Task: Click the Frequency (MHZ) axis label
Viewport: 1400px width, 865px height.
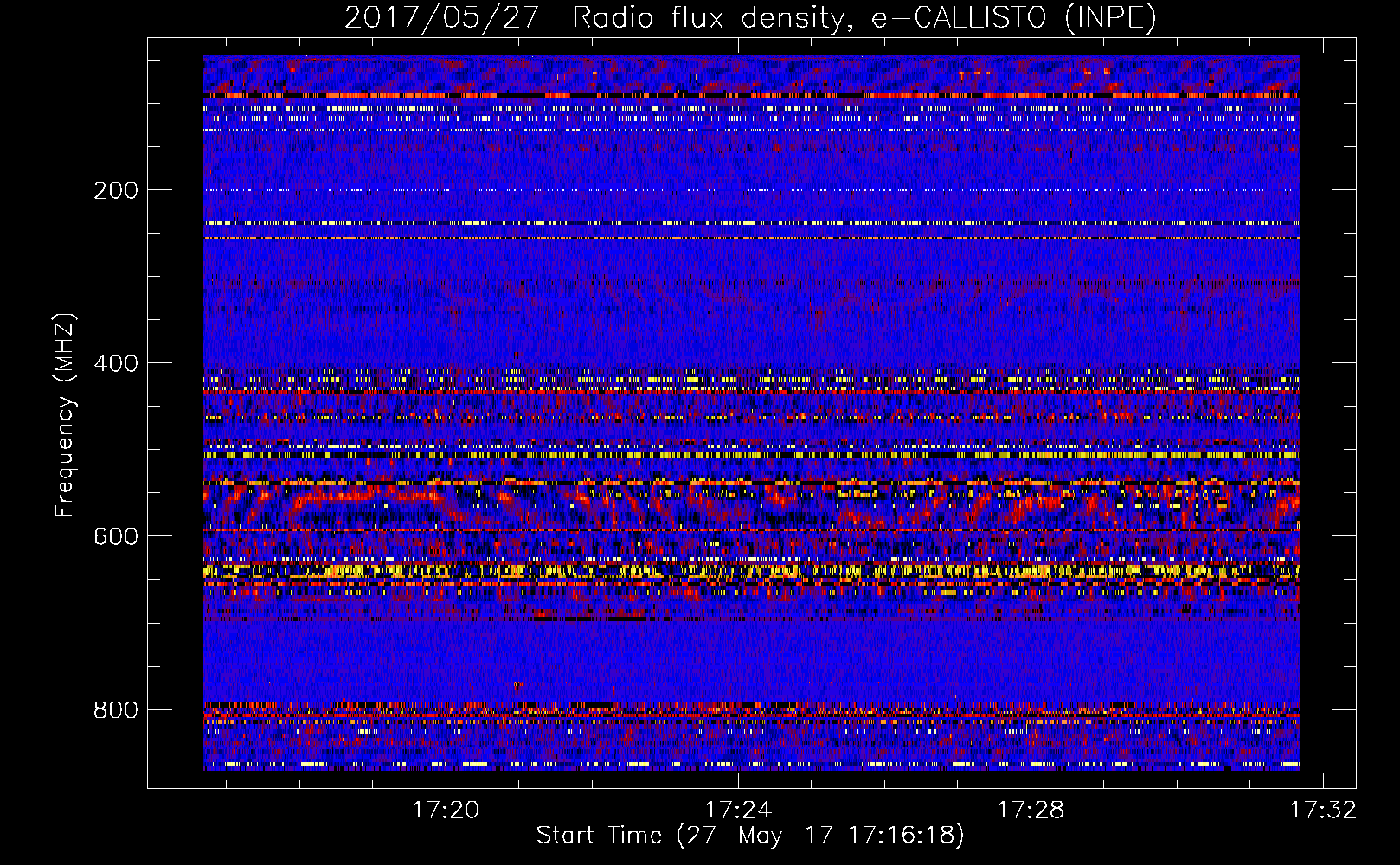Action: click(x=65, y=415)
